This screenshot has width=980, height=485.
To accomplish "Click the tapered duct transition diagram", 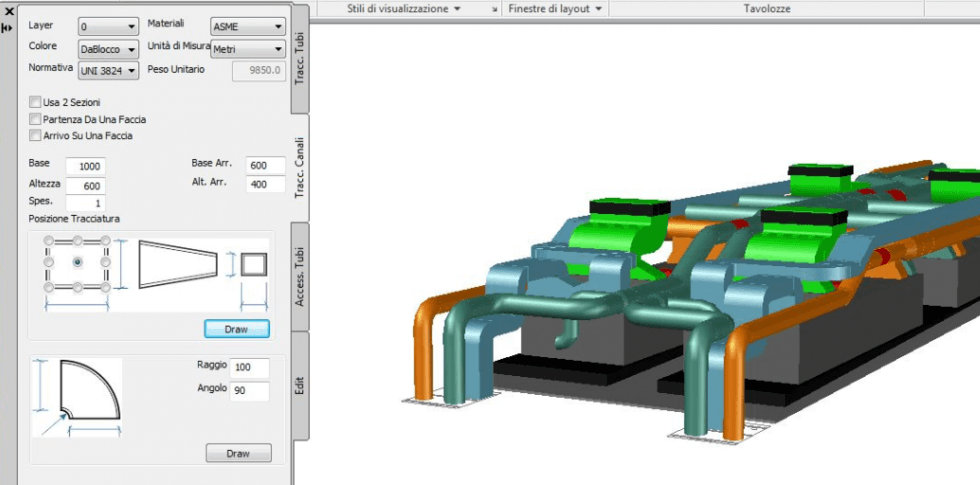I will (176, 265).
